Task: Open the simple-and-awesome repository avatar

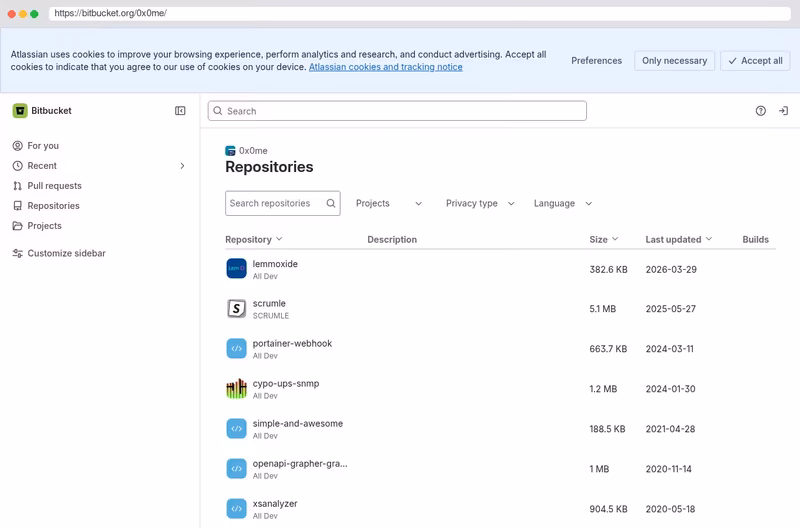Action: tap(236, 429)
